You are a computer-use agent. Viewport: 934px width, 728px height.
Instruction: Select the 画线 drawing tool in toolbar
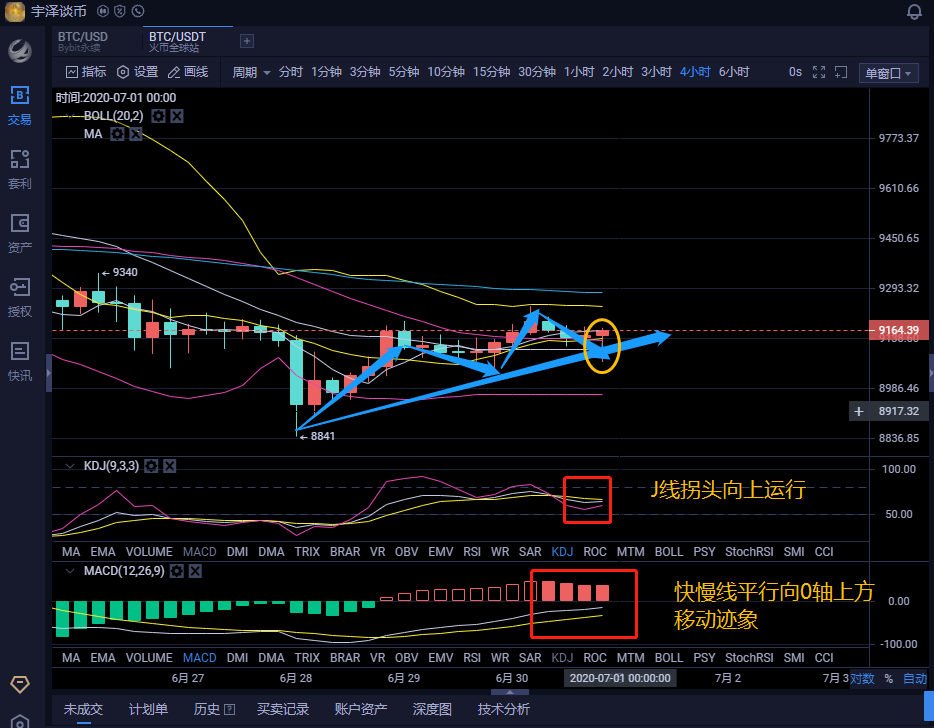(189, 71)
